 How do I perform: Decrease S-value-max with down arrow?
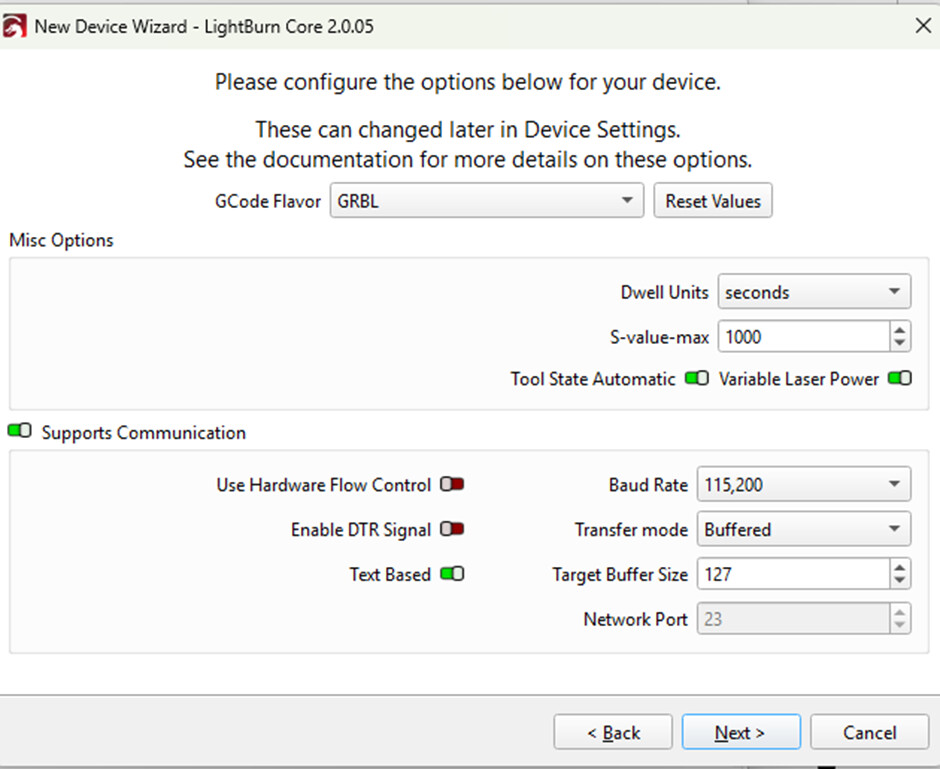point(900,343)
